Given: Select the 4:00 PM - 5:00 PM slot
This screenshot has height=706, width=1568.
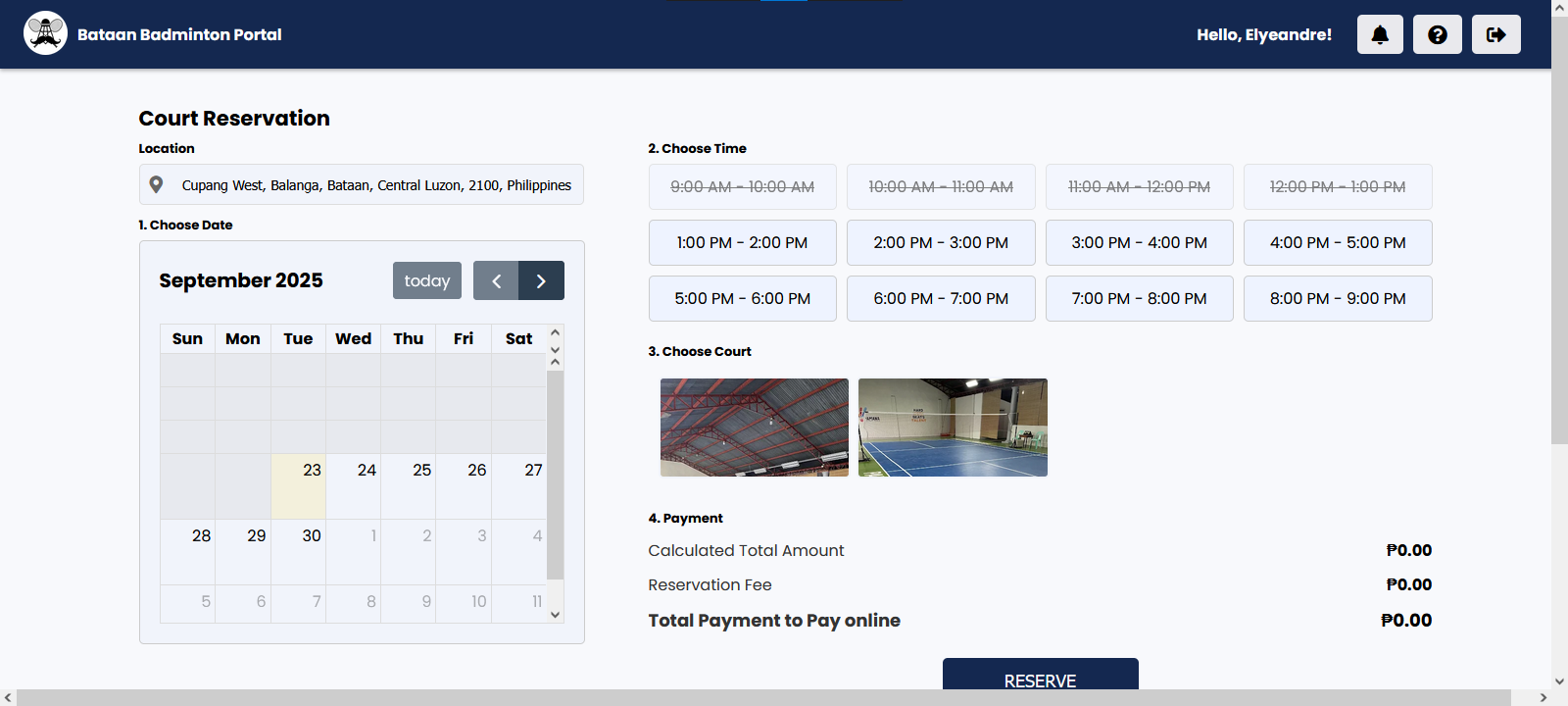Looking at the screenshot, I should (x=1338, y=242).
